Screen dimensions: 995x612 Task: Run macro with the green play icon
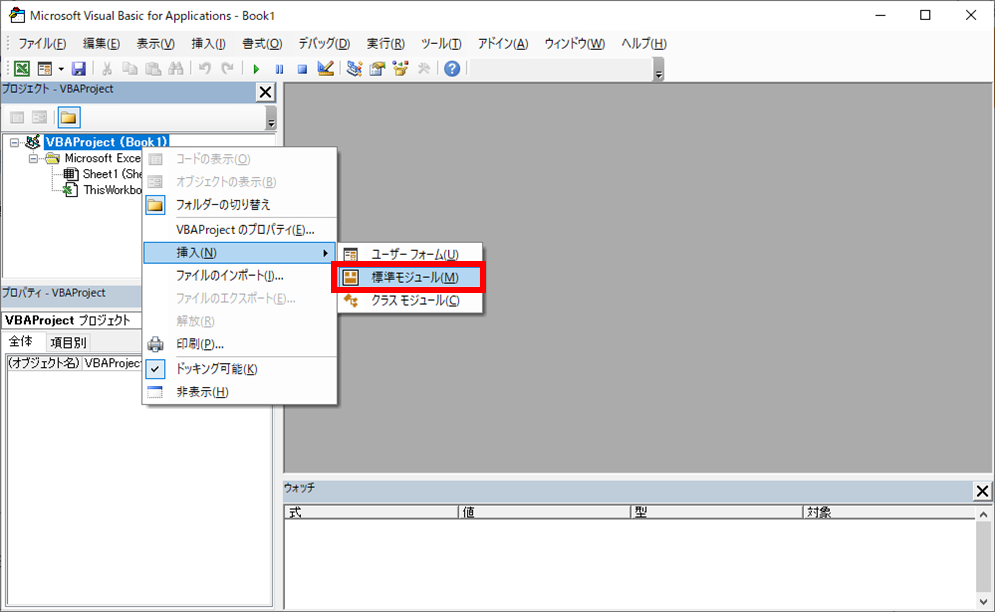256,69
